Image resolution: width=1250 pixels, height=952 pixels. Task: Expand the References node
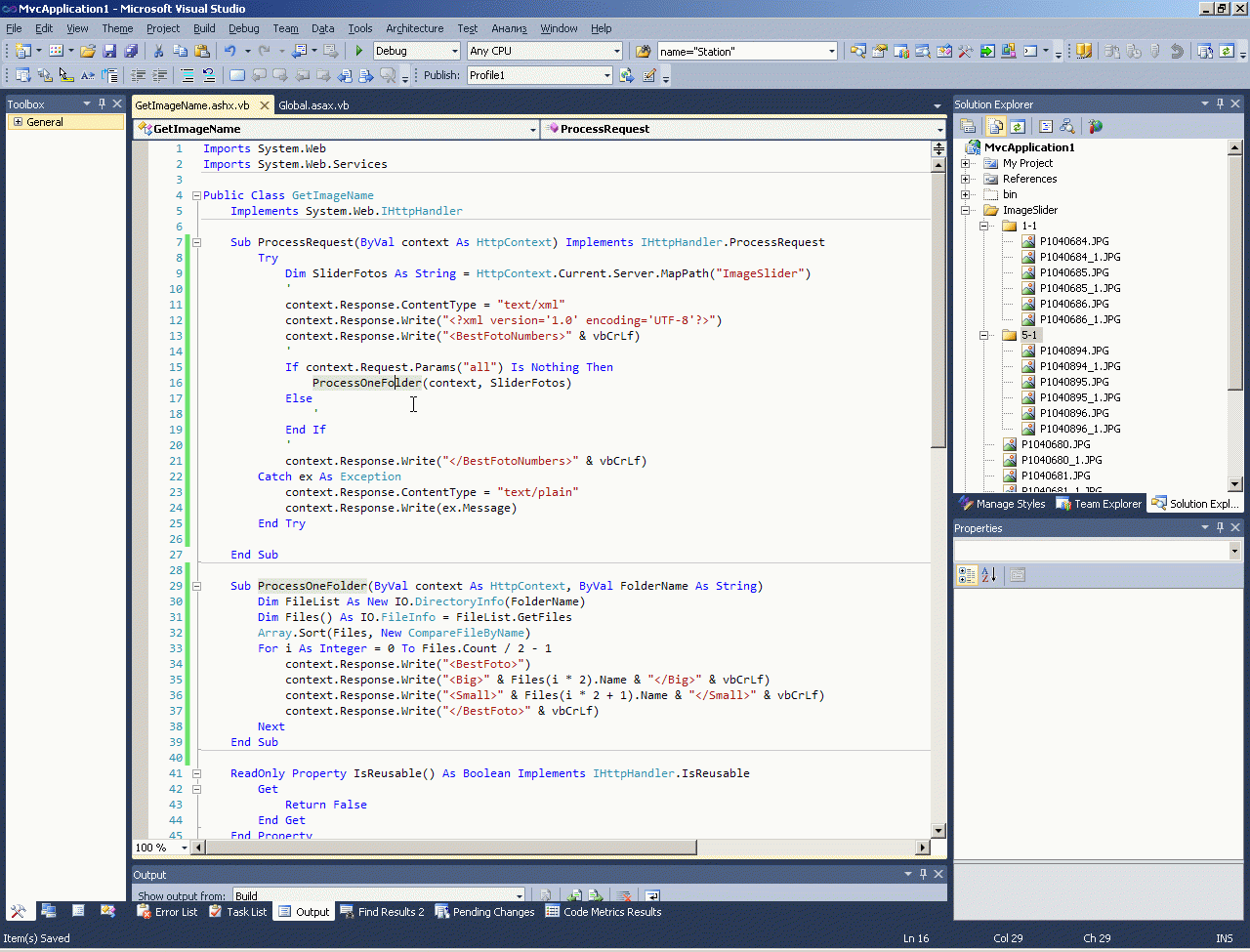[966, 179]
